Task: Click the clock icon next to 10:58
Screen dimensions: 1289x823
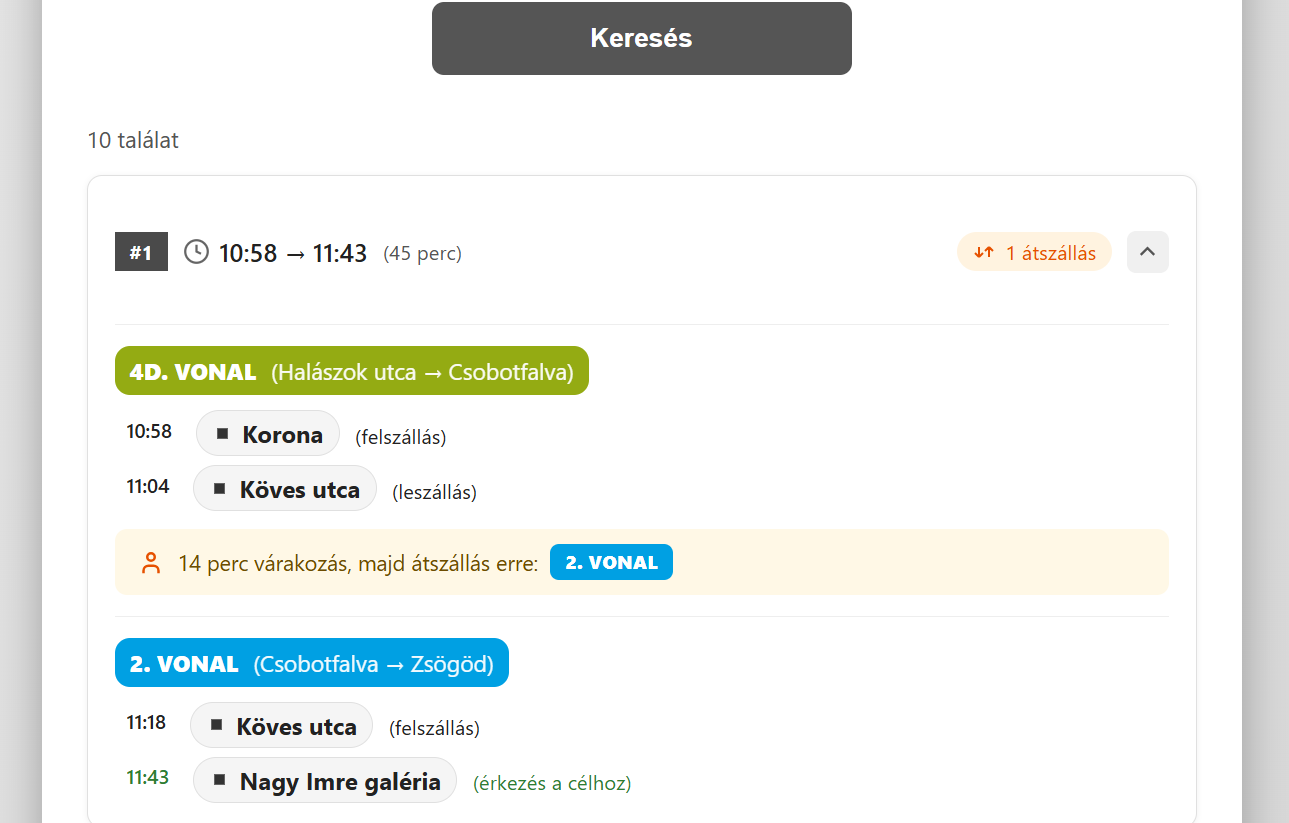Action: pos(196,252)
